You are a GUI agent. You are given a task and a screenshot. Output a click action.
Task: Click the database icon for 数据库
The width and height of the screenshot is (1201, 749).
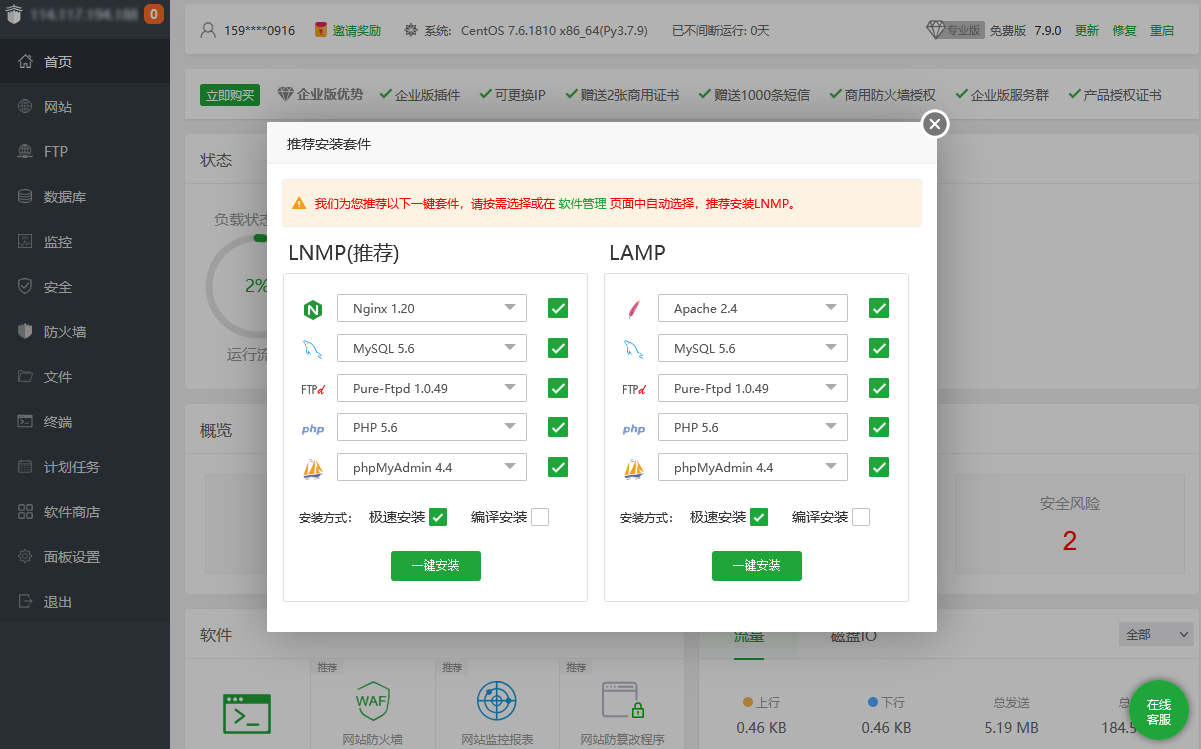[26, 197]
